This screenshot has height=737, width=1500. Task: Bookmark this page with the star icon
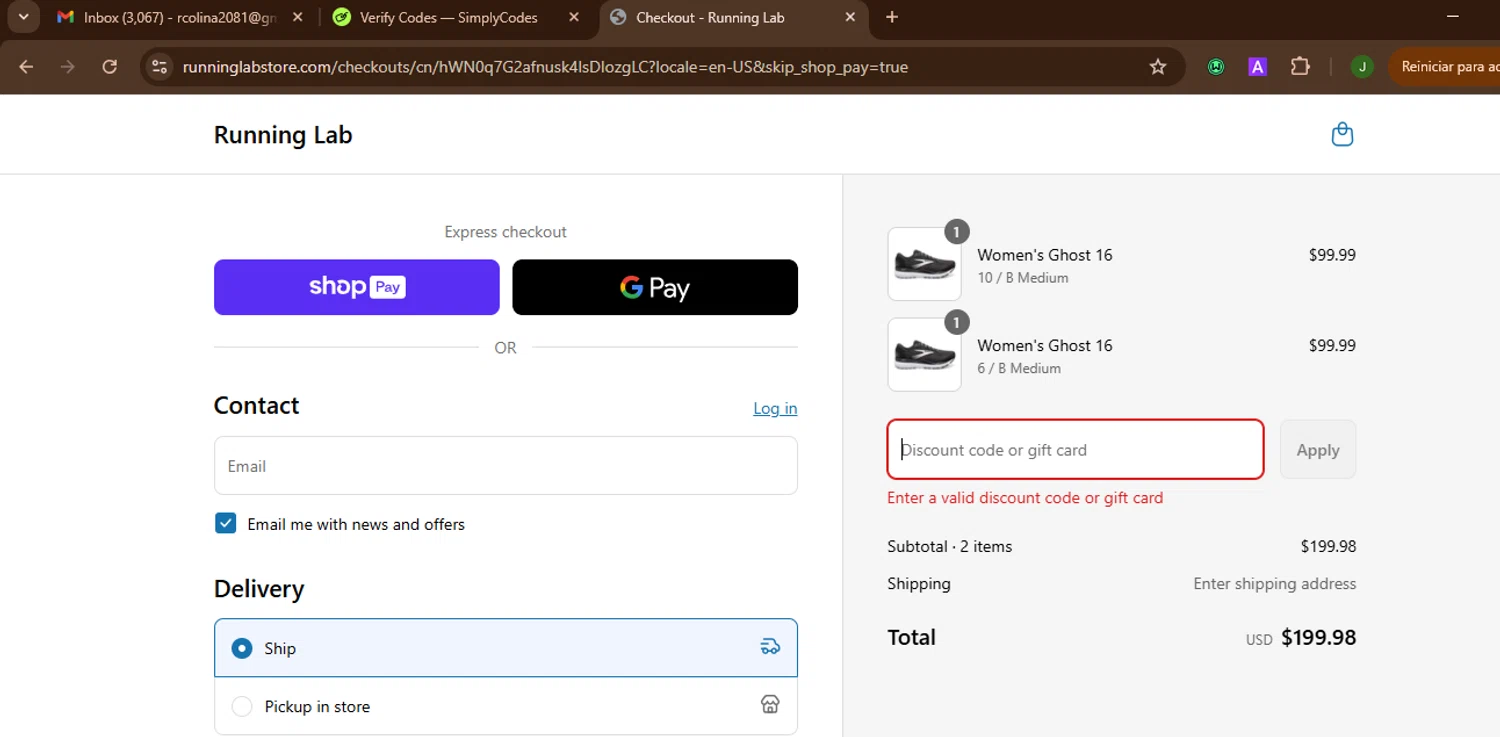point(1158,67)
